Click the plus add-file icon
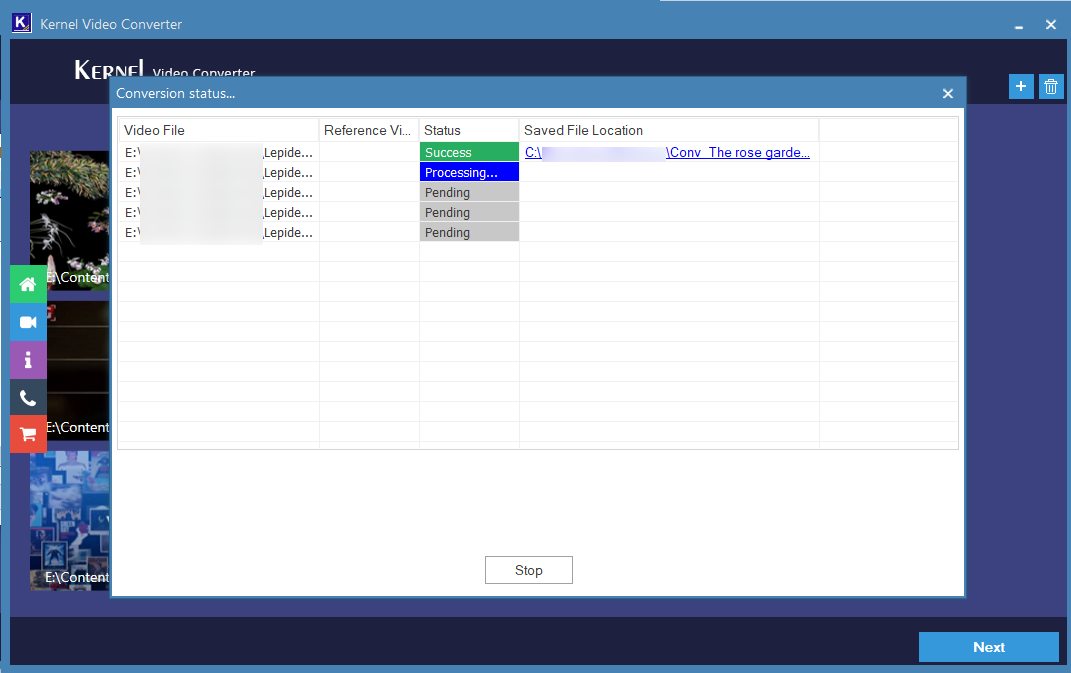 pyautogui.click(x=1021, y=87)
